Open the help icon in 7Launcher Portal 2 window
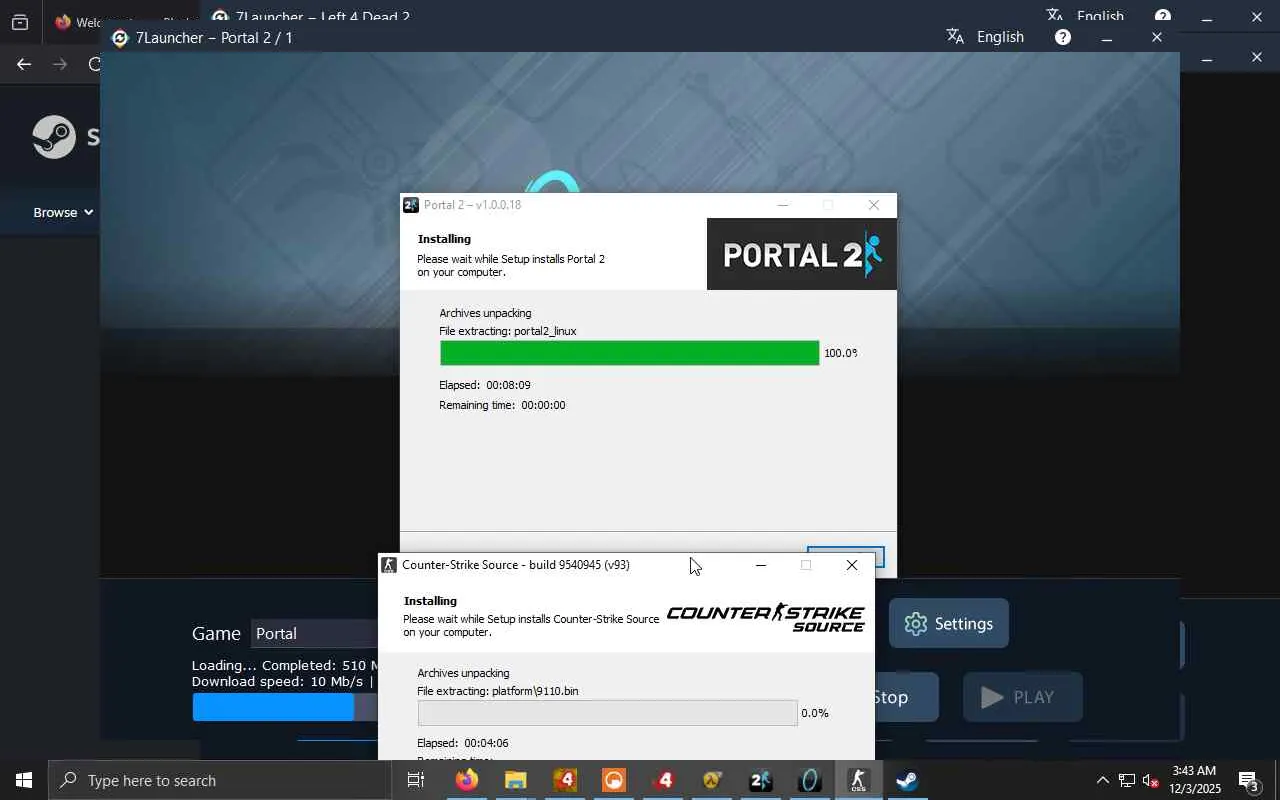The width and height of the screenshot is (1280, 800). click(1063, 37)
